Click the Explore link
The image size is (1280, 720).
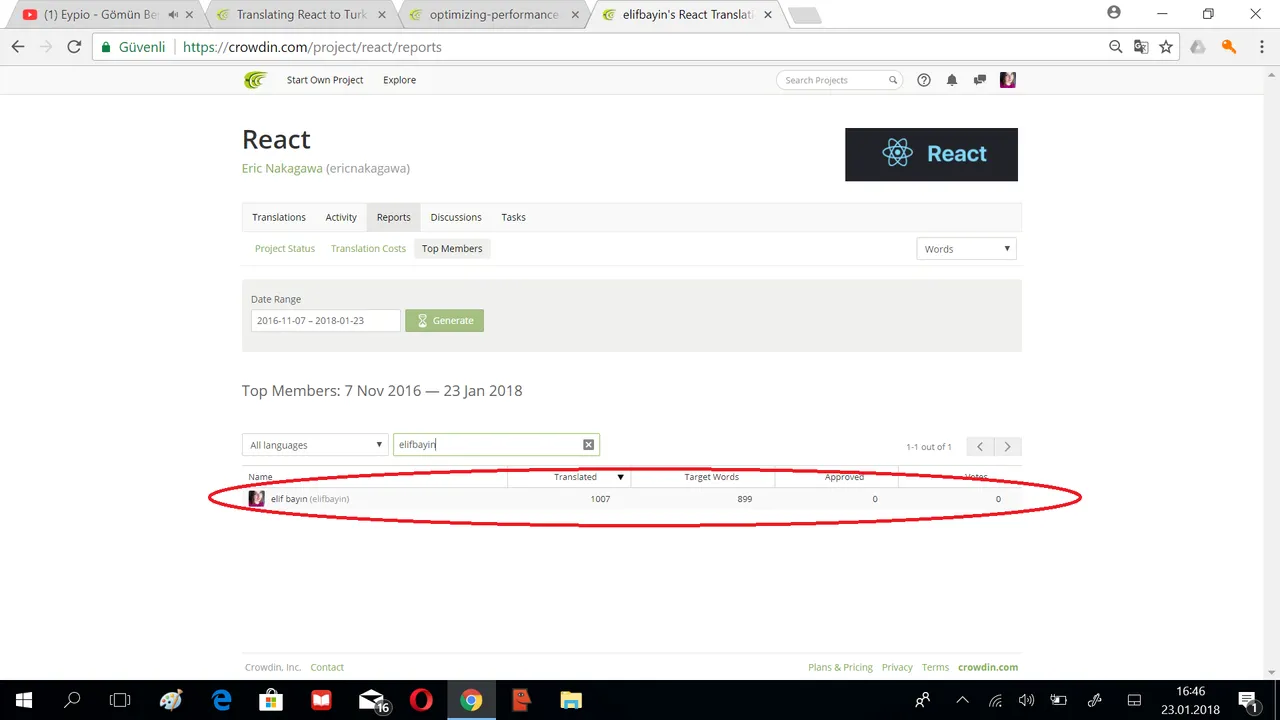pyautogui.click(x=399, y=80)
